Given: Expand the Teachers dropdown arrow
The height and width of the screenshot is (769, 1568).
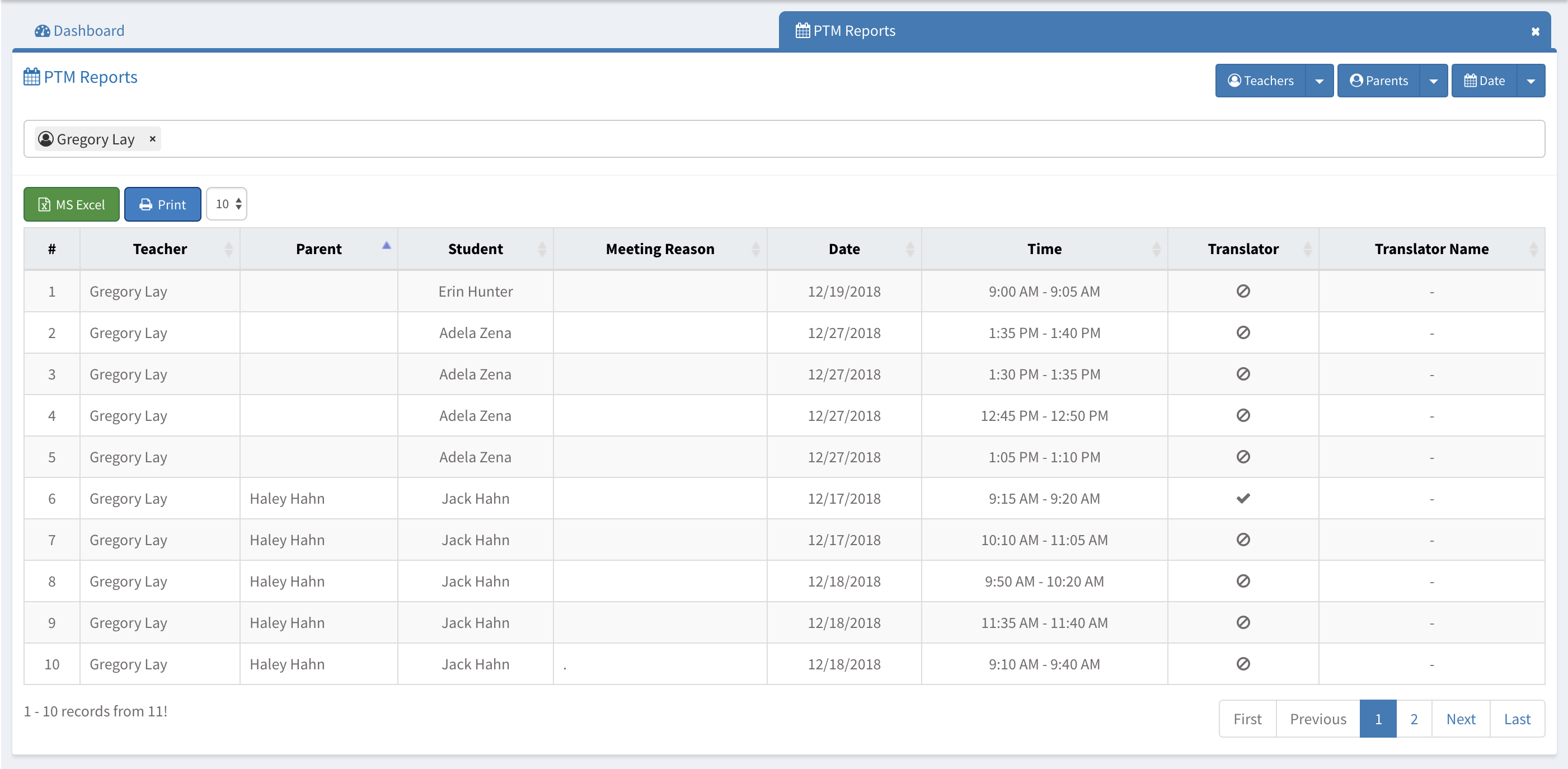Looking at the screenshot, I should click(1319, 81).
